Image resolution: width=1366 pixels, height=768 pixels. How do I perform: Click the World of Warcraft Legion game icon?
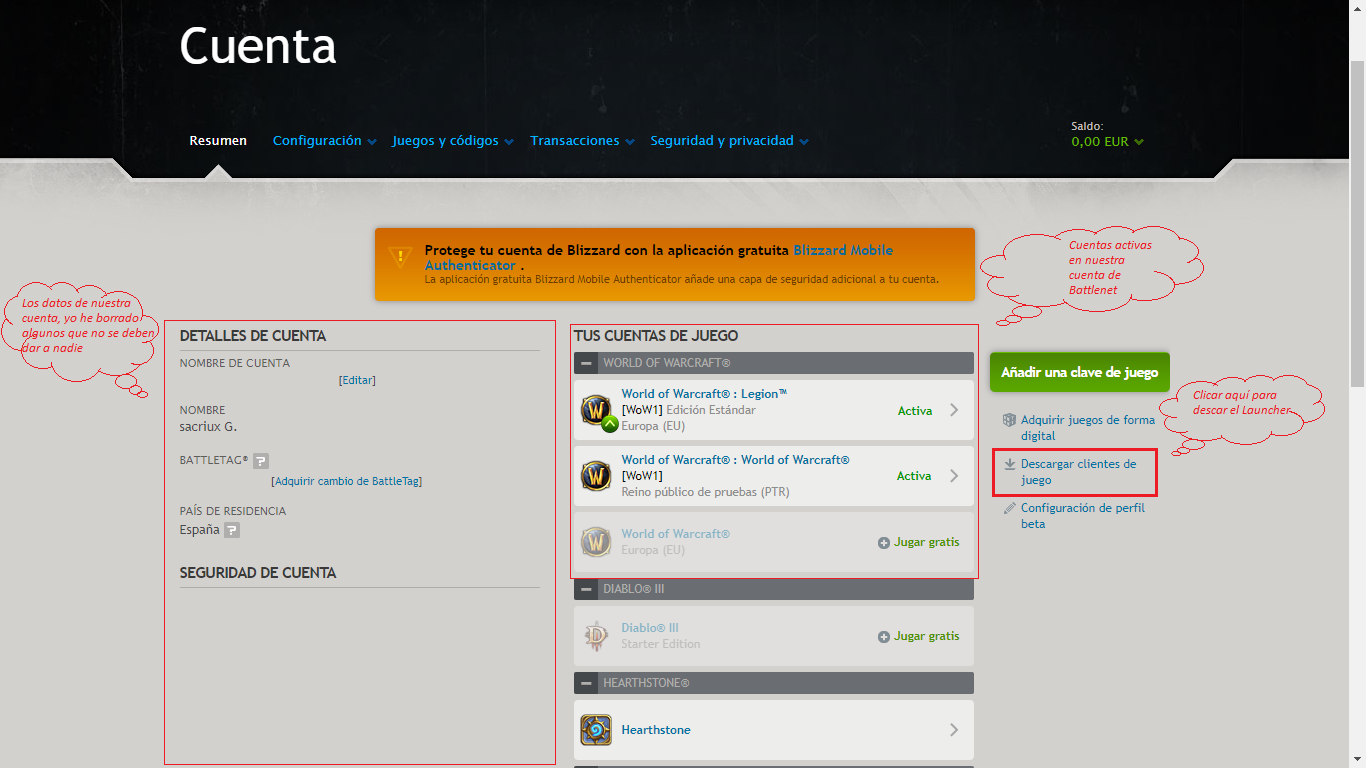[x=596, y=410]
